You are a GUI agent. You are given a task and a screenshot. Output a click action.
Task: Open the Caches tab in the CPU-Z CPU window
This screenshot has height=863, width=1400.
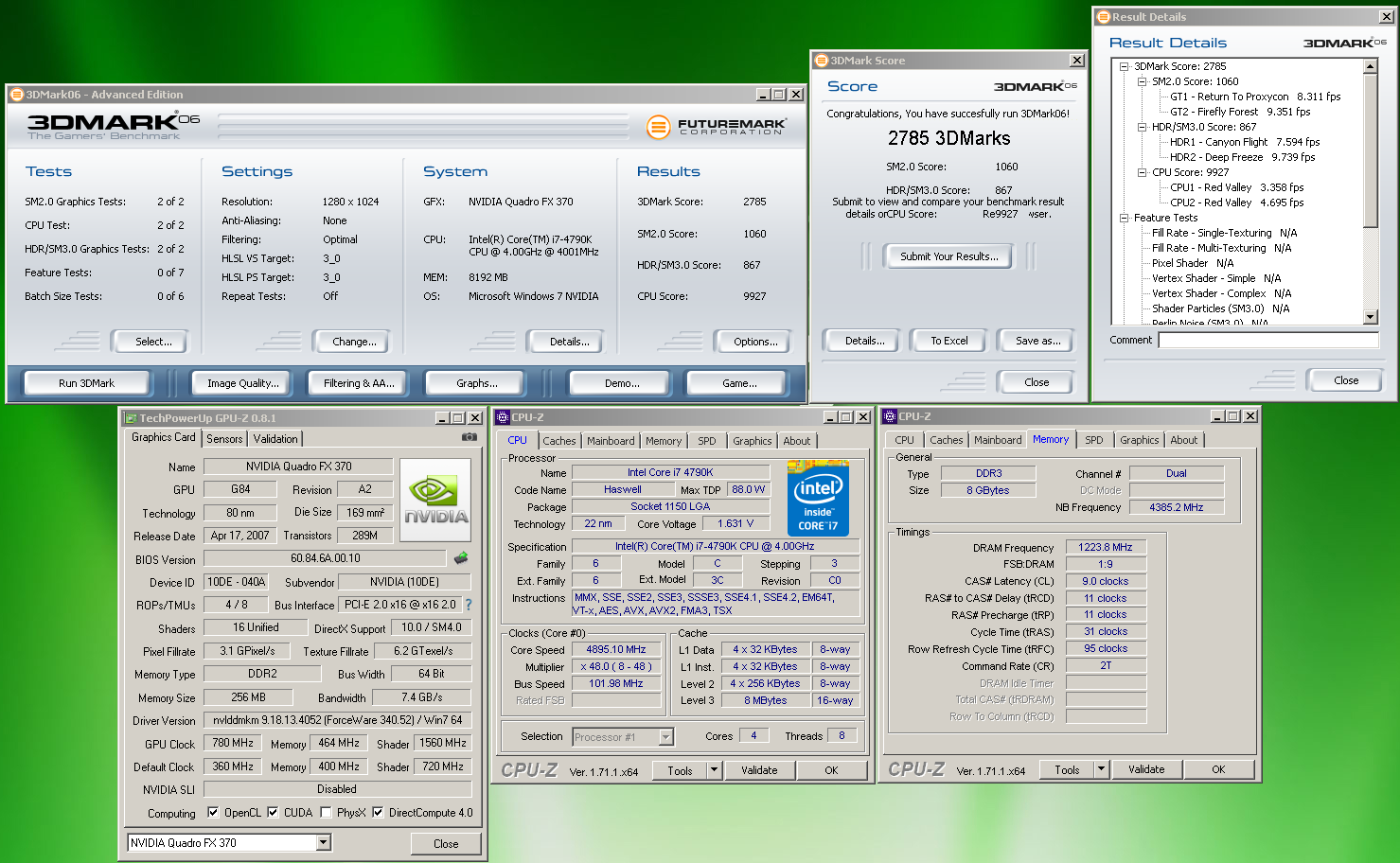pyautogui.click(x=559, y=441)
